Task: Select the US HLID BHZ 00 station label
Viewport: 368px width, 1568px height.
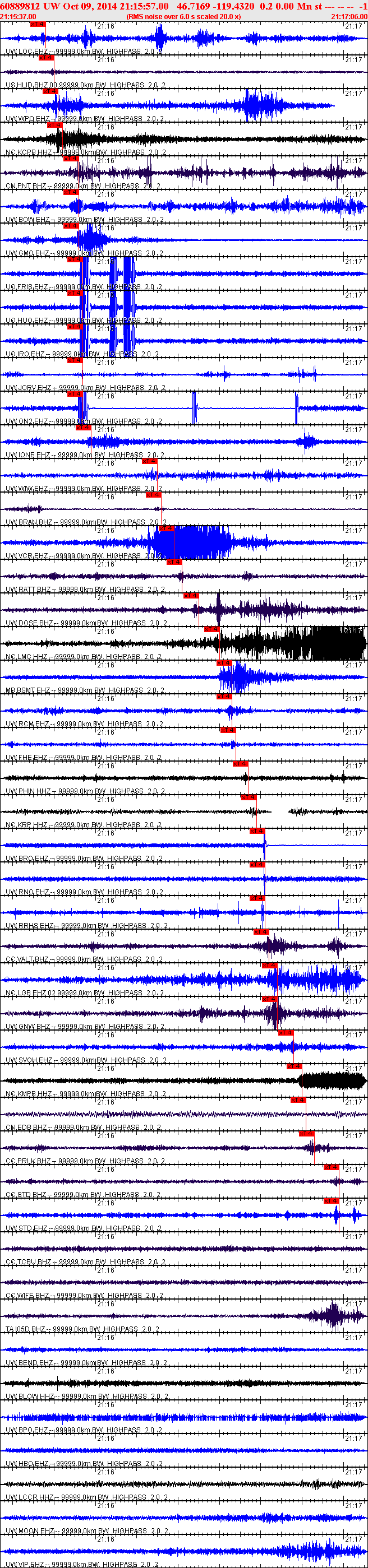Action: pos(85,85)
